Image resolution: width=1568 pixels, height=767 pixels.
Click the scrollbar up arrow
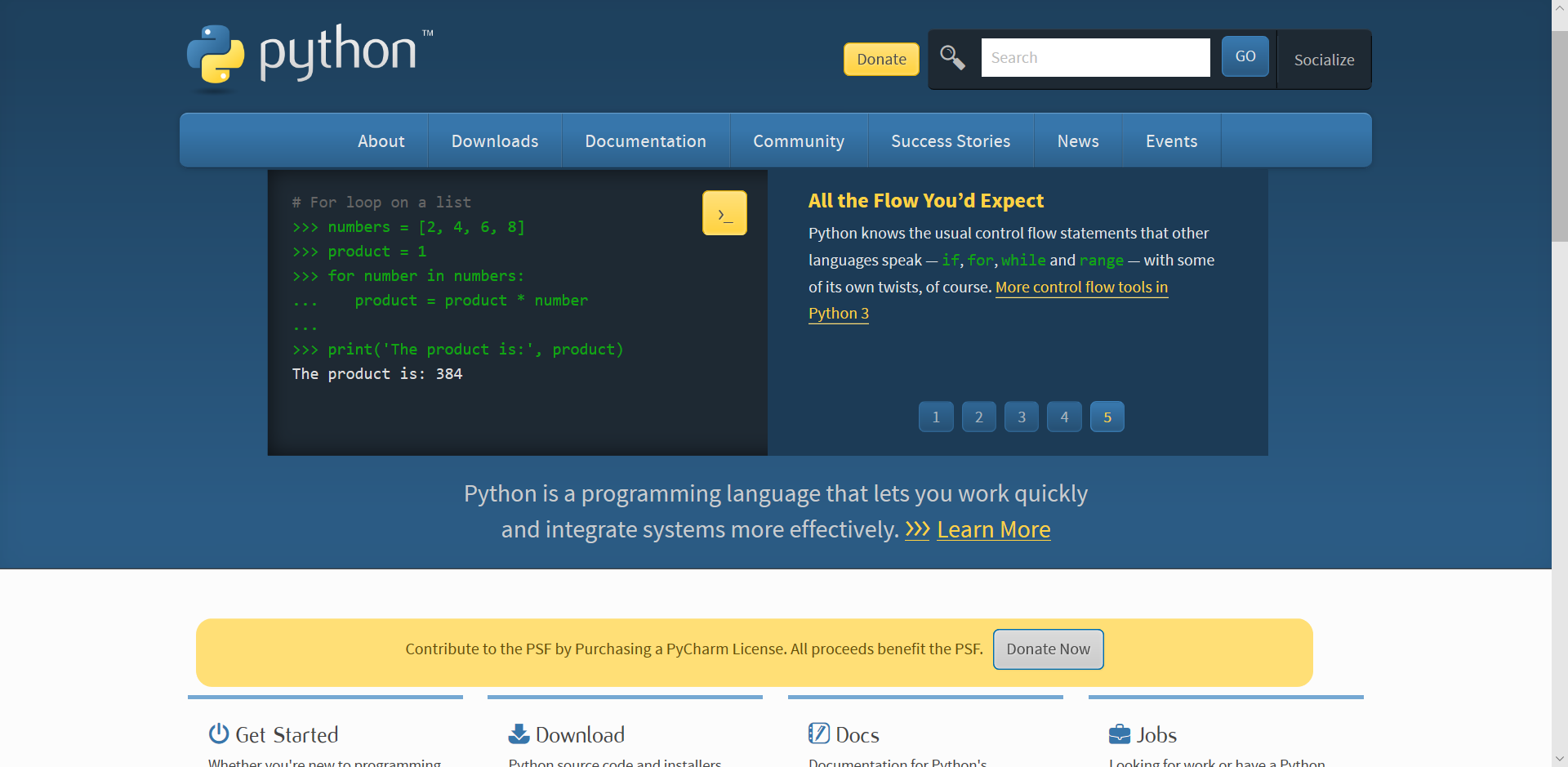pos(1559,7)
